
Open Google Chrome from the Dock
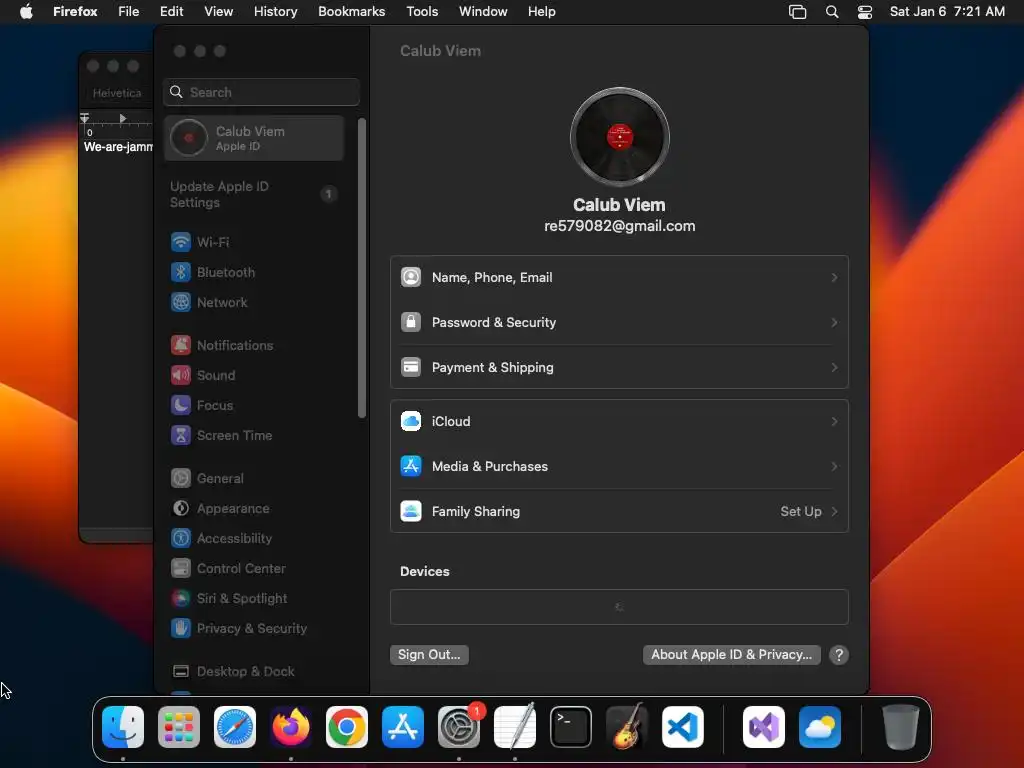click(x=347, y=727)
